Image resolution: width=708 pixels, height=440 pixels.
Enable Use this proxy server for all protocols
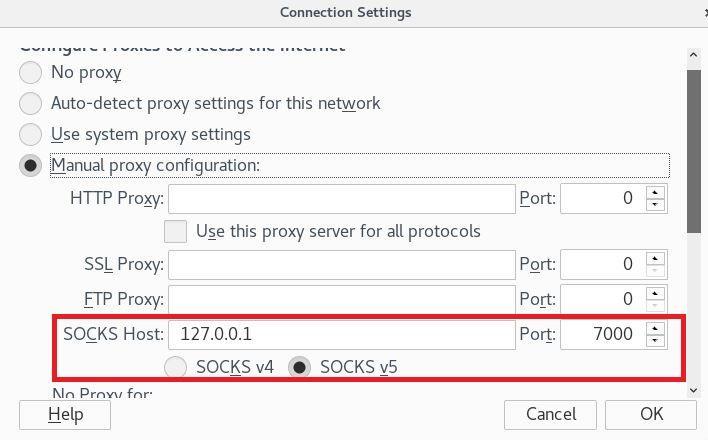point(176,232)
